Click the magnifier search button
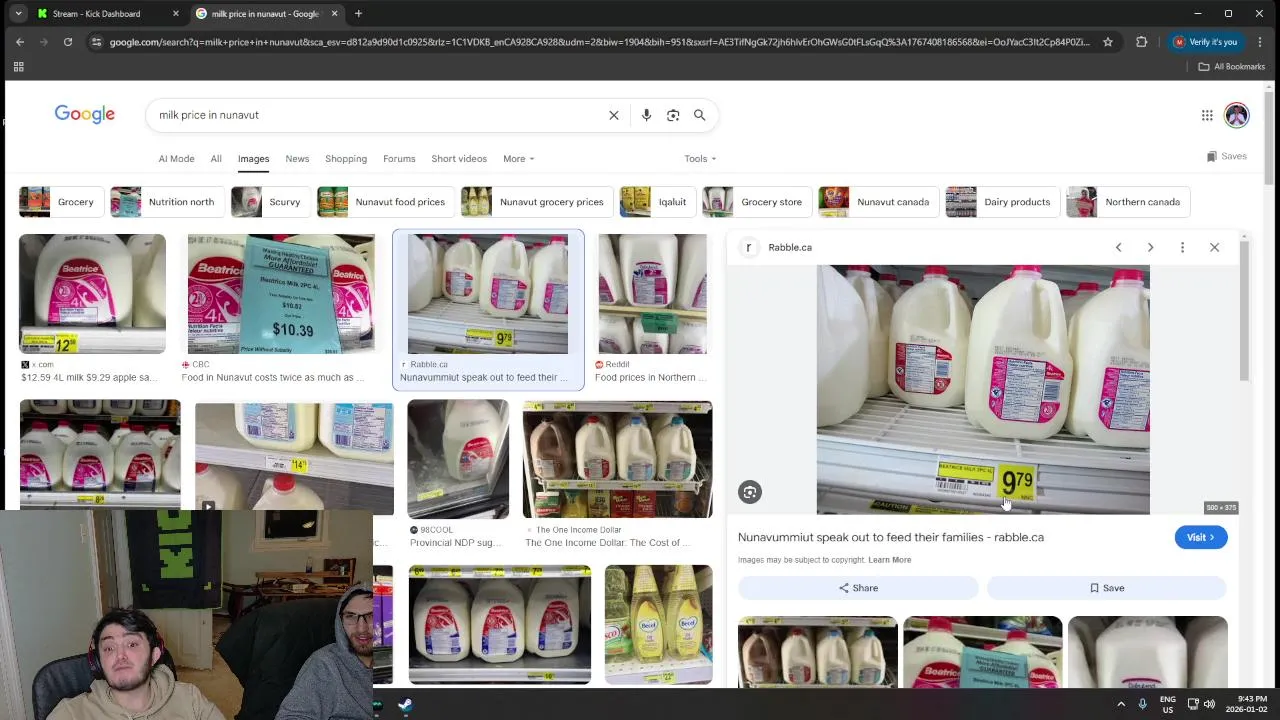 tap(700, 115)
